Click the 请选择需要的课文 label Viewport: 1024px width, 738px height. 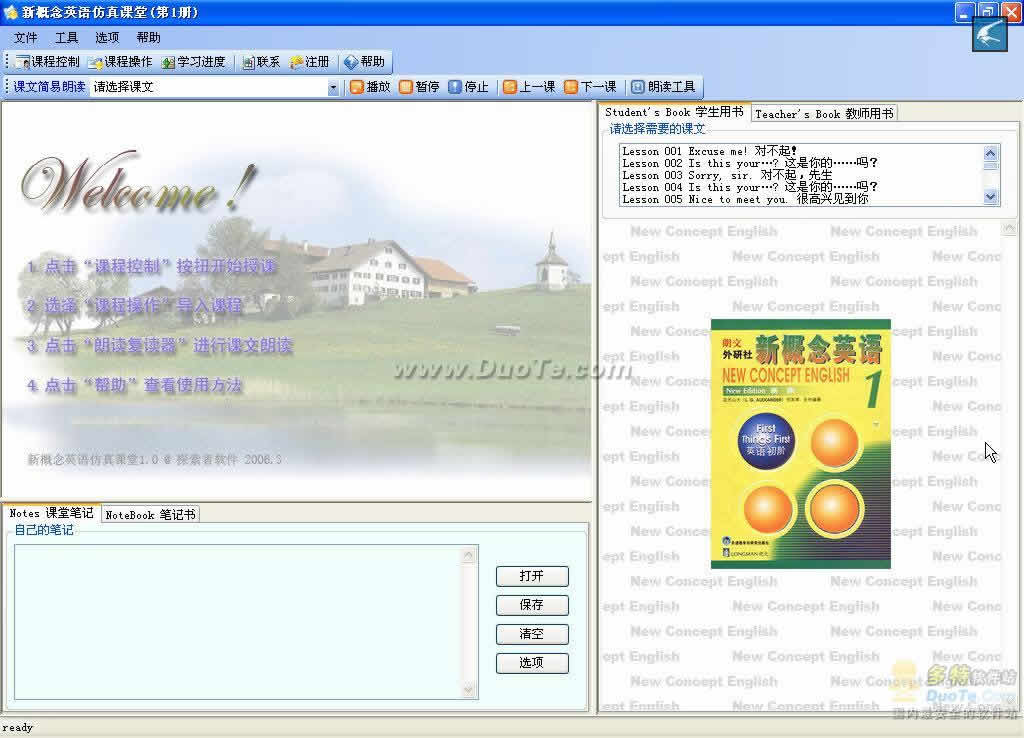[657, 129]
